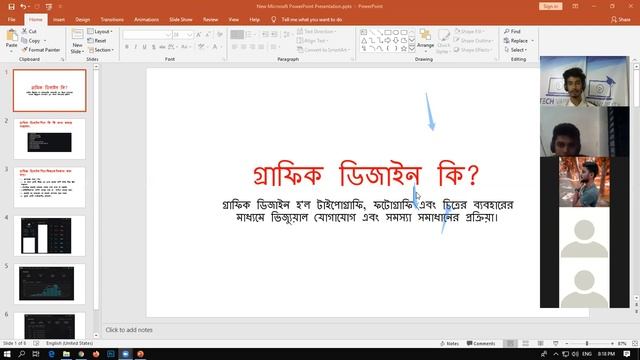Toggle Underline formatting
This screenshot has width=640, height=360.
point(144,47)
